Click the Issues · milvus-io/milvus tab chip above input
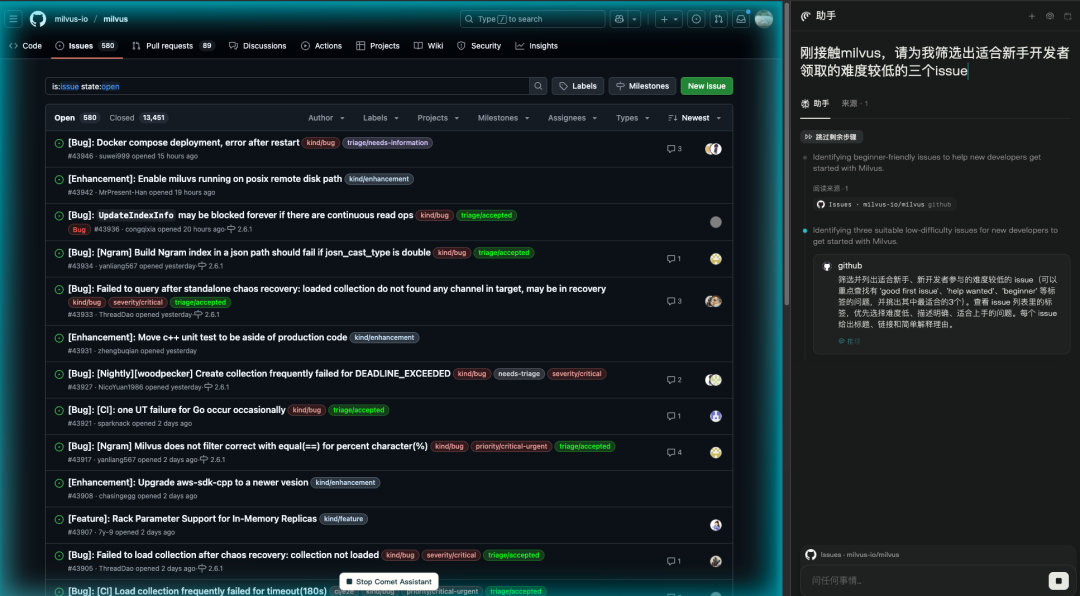This screenshot has height=596, width=1080. click(x=852, y=555)
